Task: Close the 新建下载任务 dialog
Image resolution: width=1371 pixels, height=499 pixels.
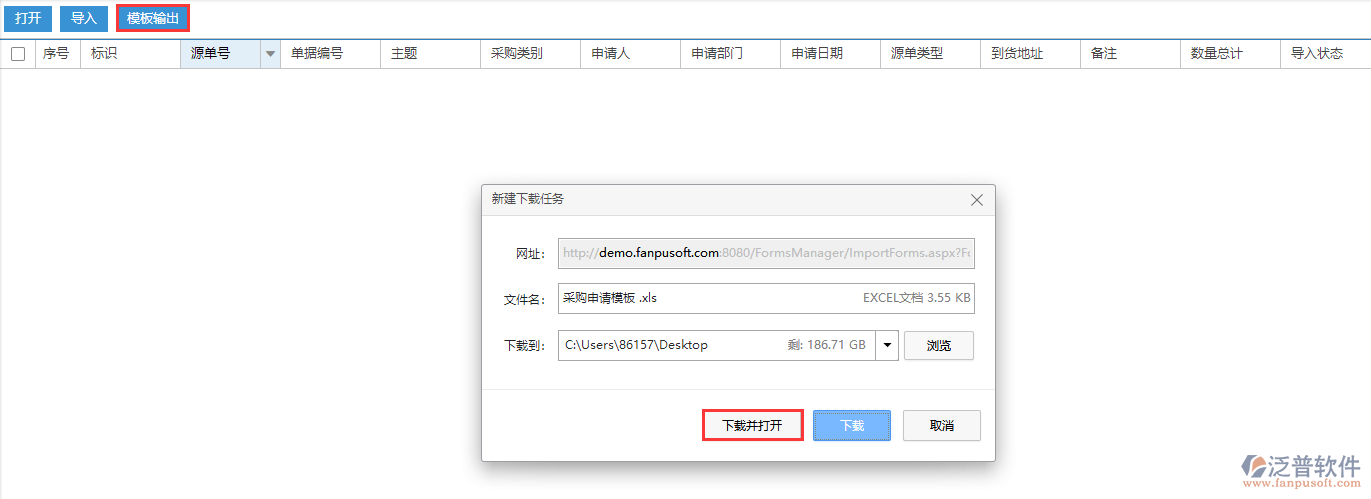Action: [x=977, y=200]
